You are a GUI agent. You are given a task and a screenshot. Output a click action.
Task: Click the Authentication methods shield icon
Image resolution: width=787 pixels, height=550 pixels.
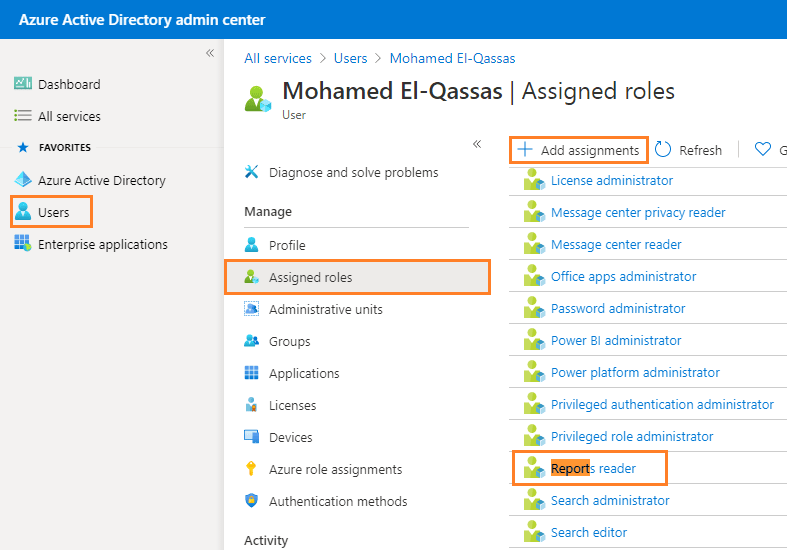pos(251,500)
